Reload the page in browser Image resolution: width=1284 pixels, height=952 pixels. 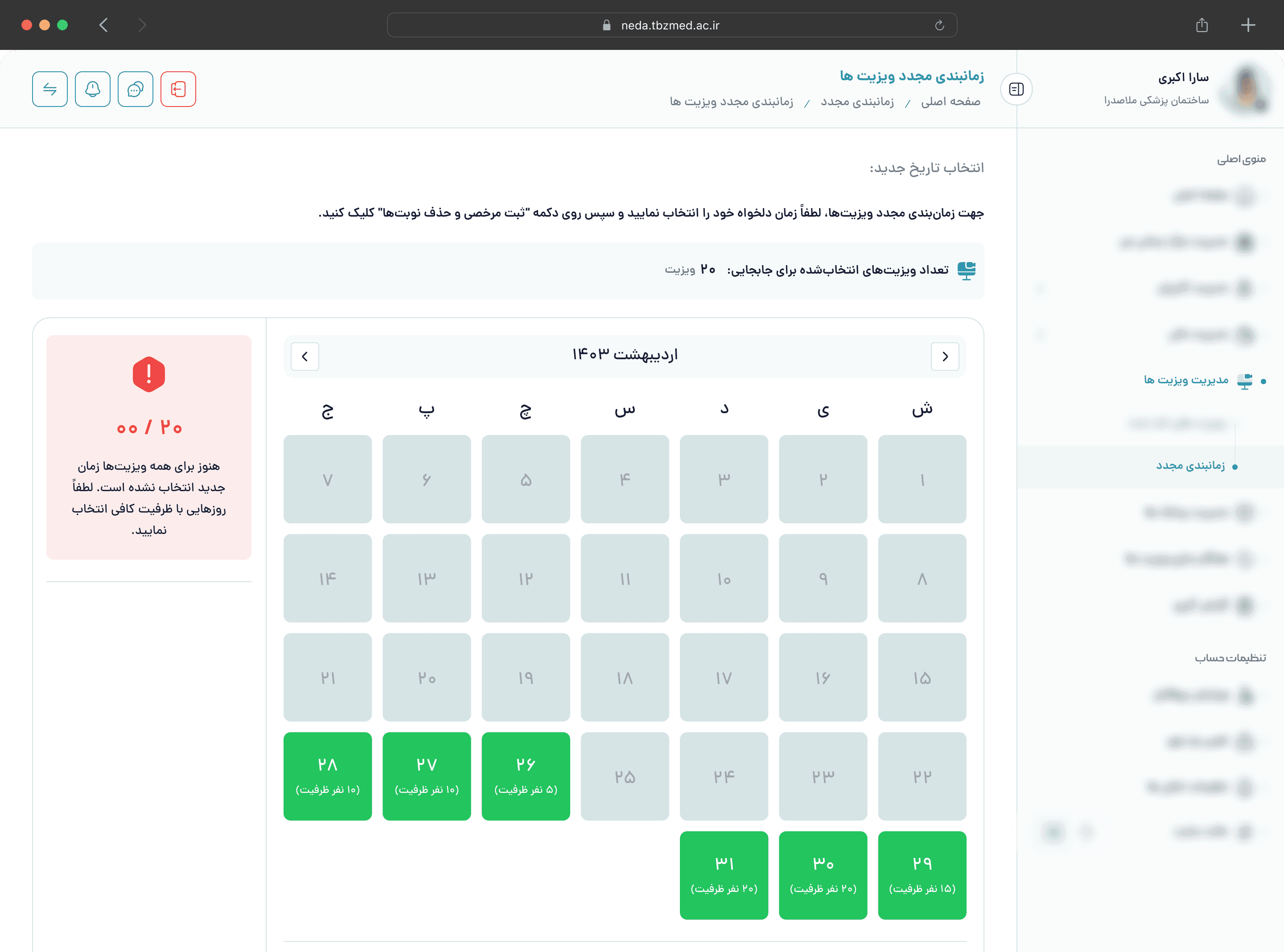point(939,25)
